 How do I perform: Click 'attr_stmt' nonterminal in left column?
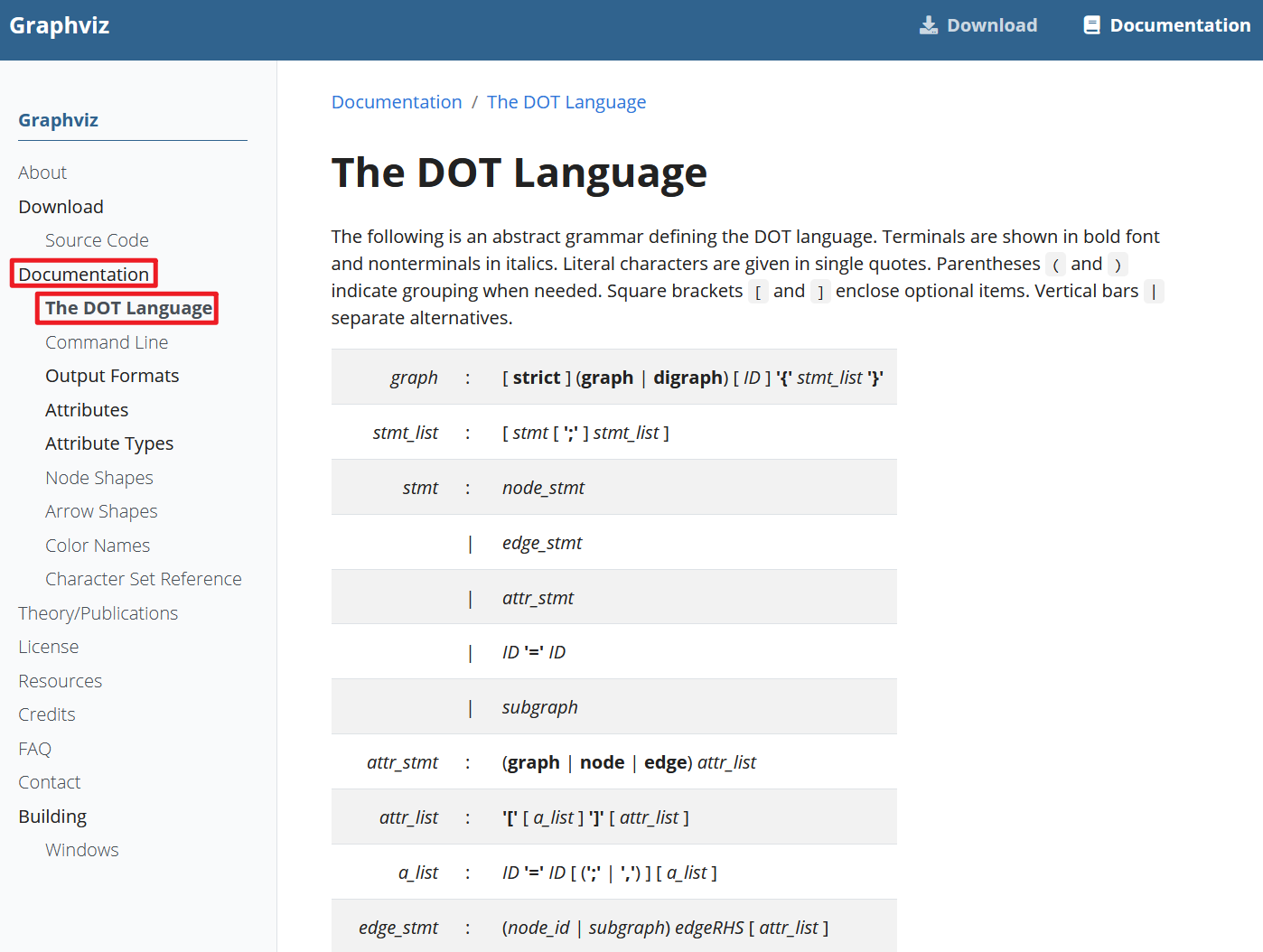coord(402,762)
